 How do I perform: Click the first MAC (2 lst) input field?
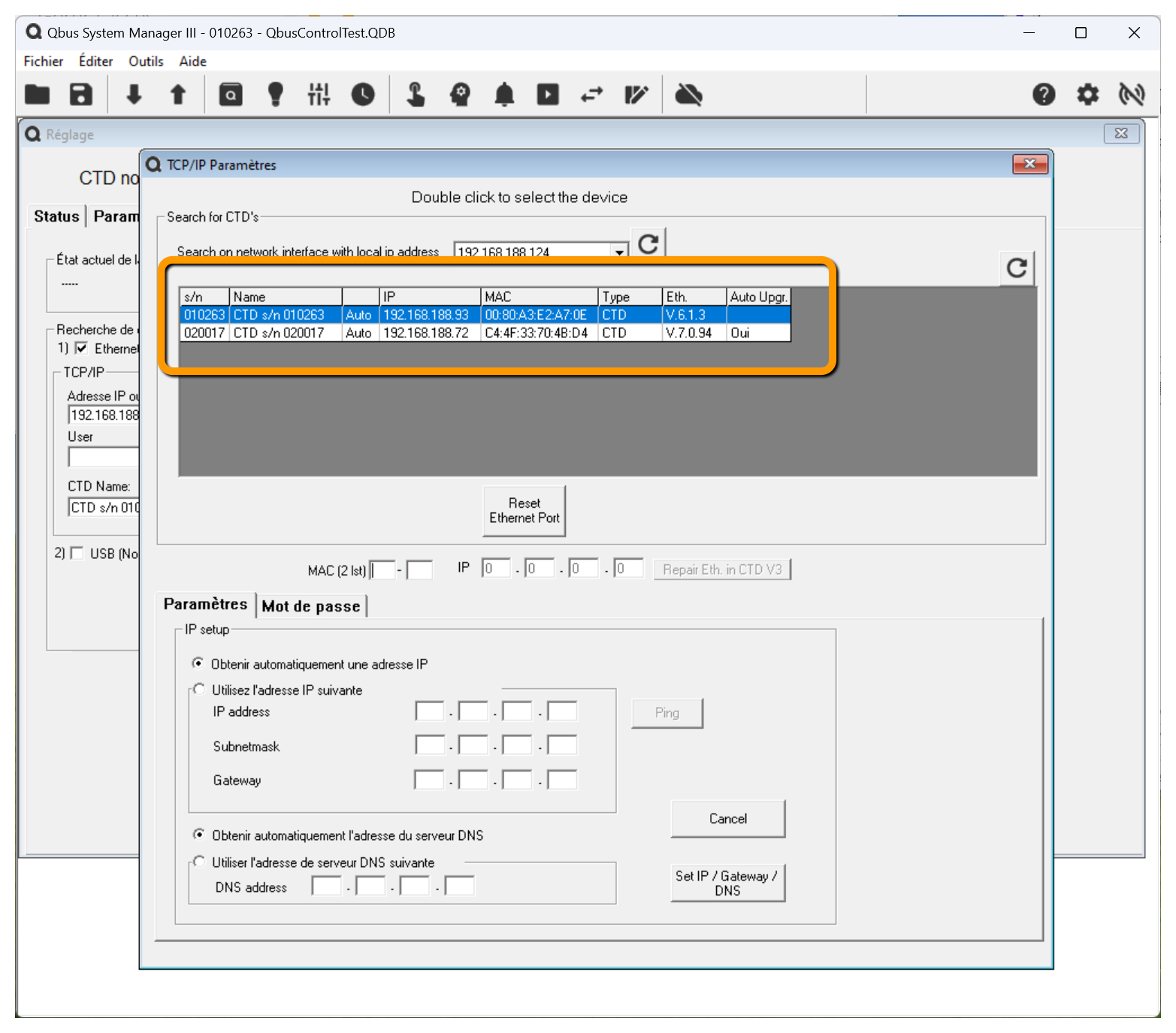(x=383, y=570)
